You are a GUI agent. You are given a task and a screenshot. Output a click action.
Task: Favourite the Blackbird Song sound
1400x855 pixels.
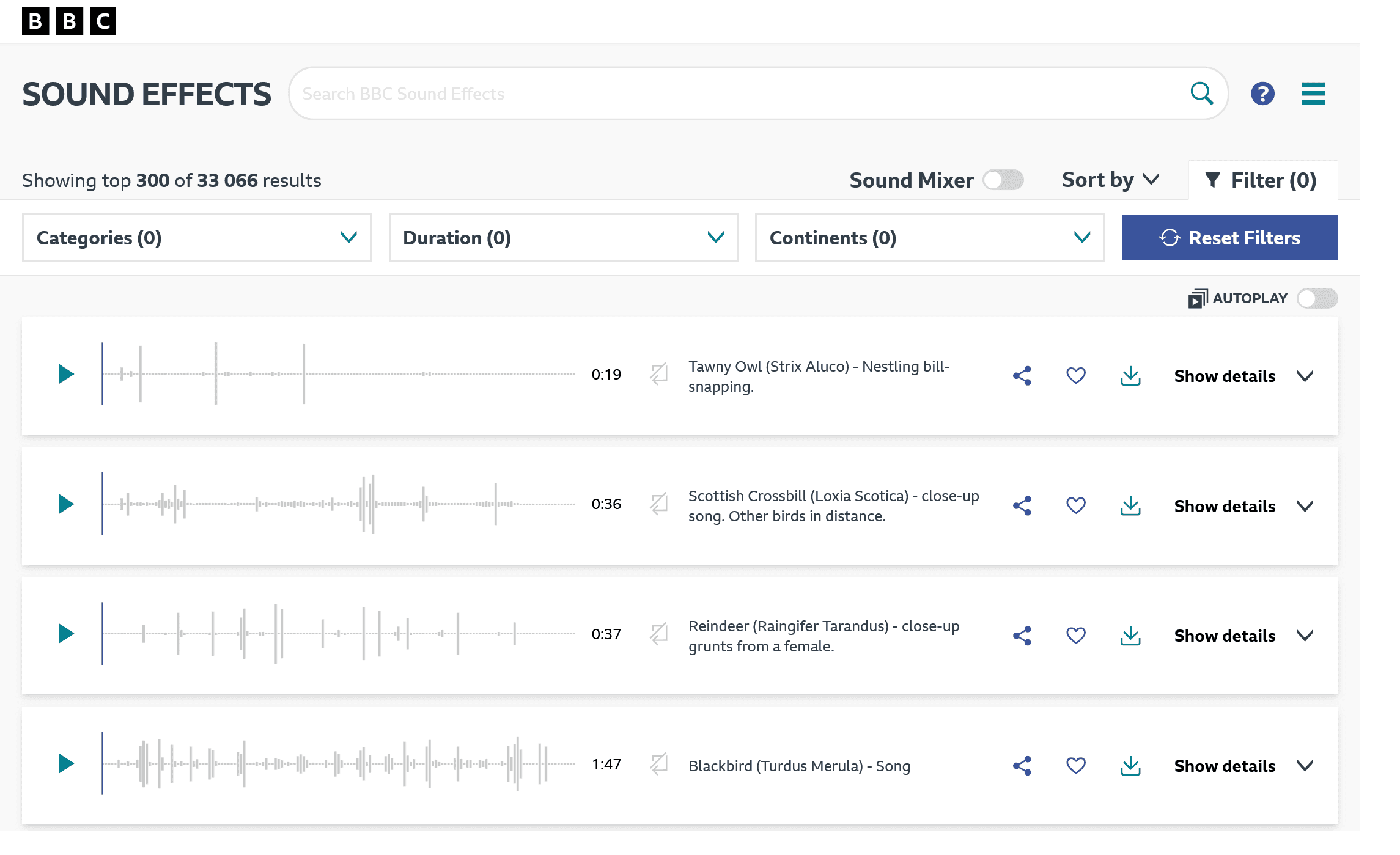(1076, 766)
